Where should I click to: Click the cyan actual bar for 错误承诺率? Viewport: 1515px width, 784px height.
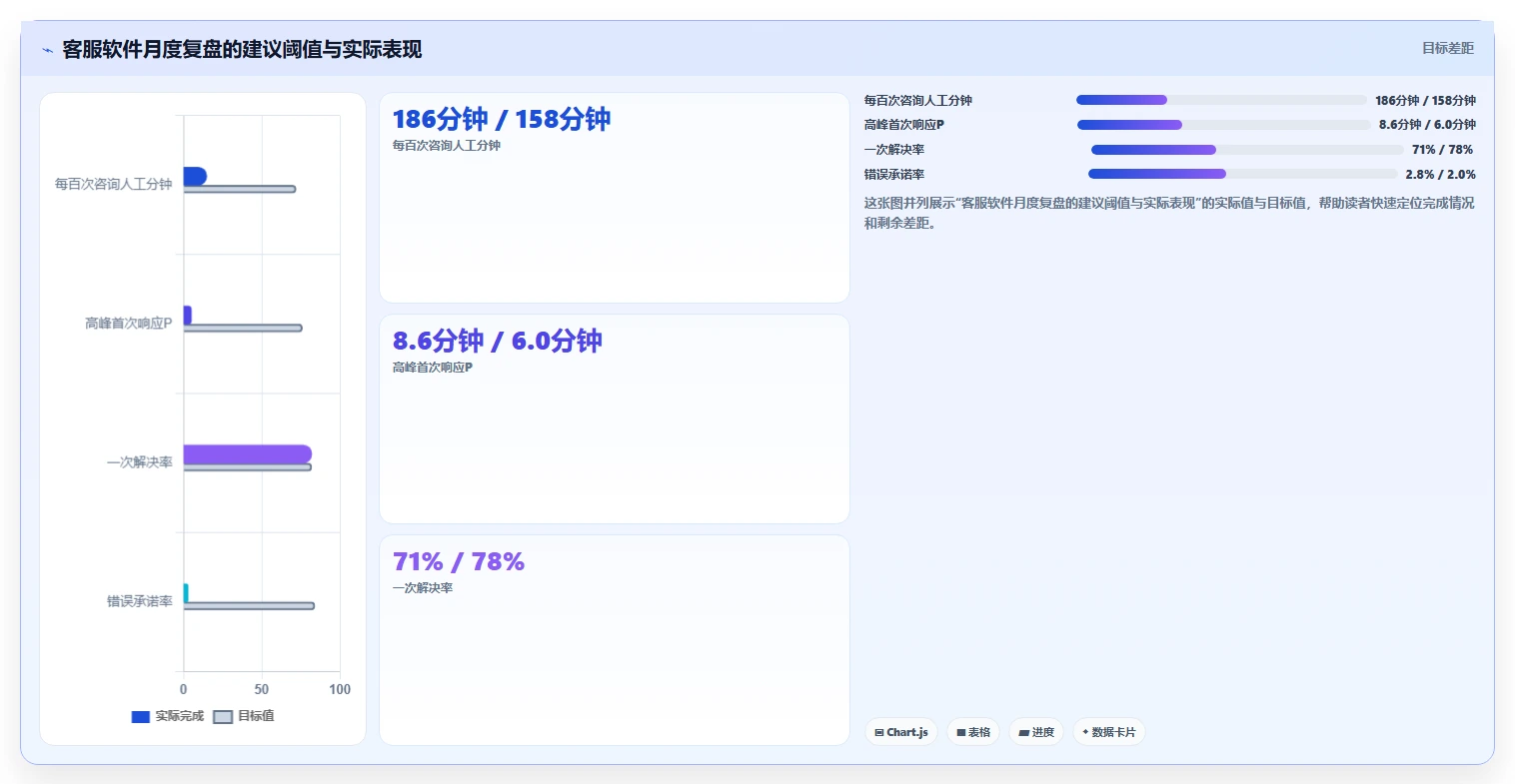click(186, 593)
